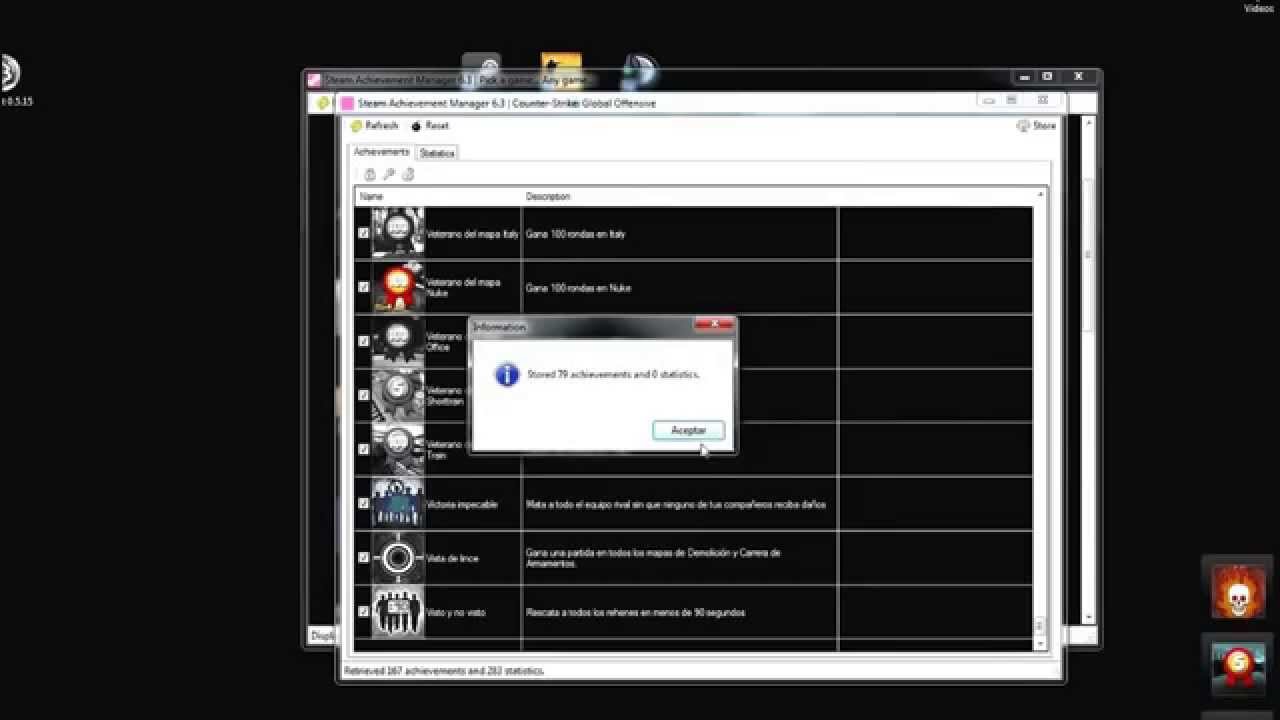Click the game picker window title icon
Viewport: 1280px width, 720px height.
(313, 79)
